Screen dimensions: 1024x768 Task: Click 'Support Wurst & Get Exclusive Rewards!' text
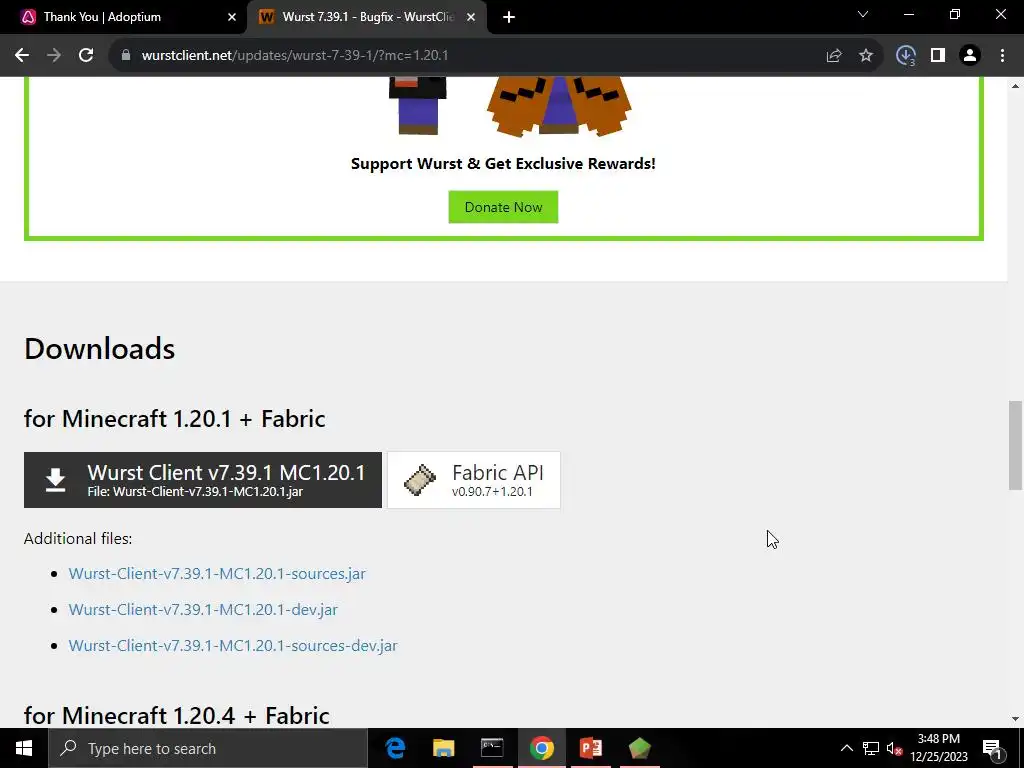click(503, 163)
